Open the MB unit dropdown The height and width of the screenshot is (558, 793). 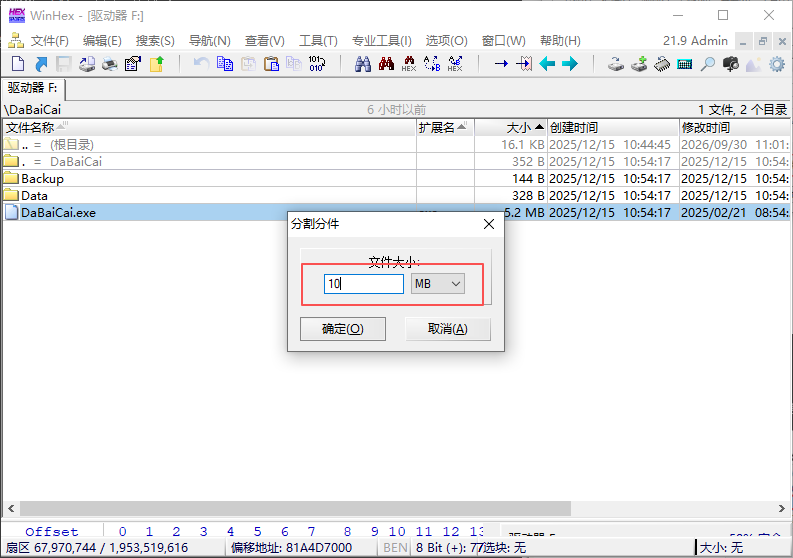coord(438,284)
